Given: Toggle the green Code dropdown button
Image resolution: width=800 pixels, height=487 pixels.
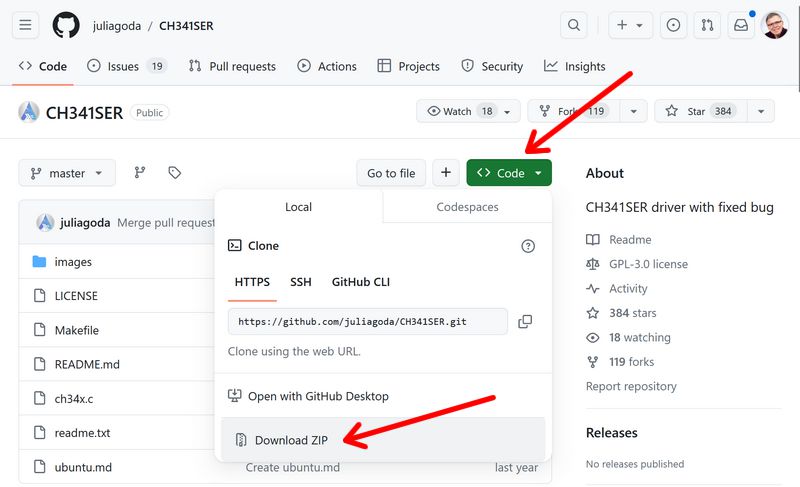Looking at the screenshot, I should click(x=509, y=173).
